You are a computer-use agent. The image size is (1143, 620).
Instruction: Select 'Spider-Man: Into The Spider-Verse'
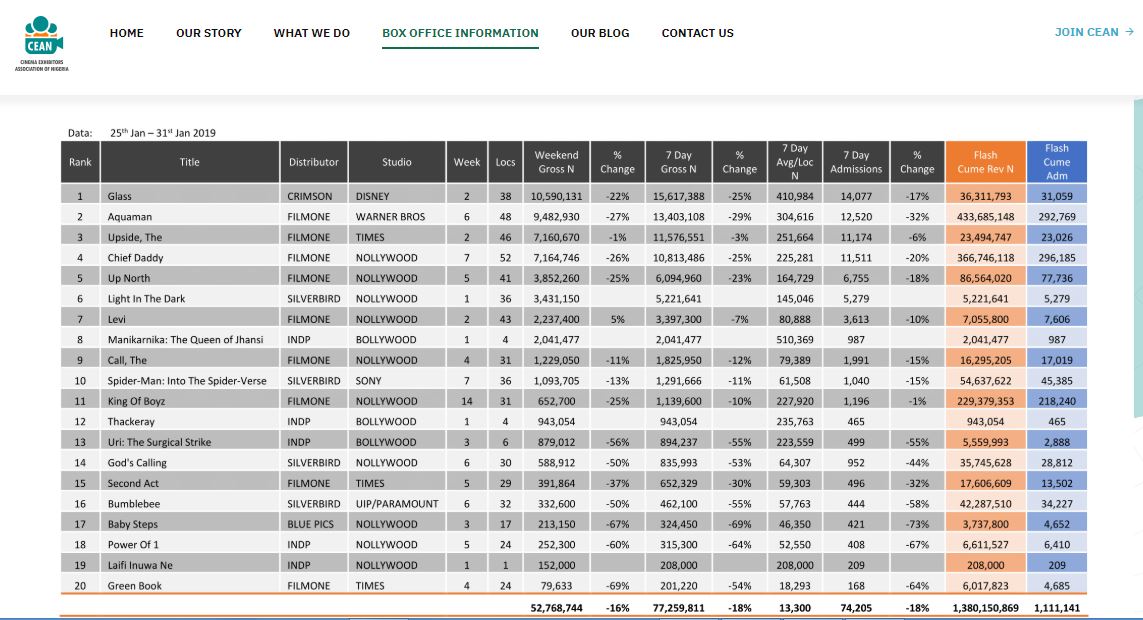tap(187, 380)
